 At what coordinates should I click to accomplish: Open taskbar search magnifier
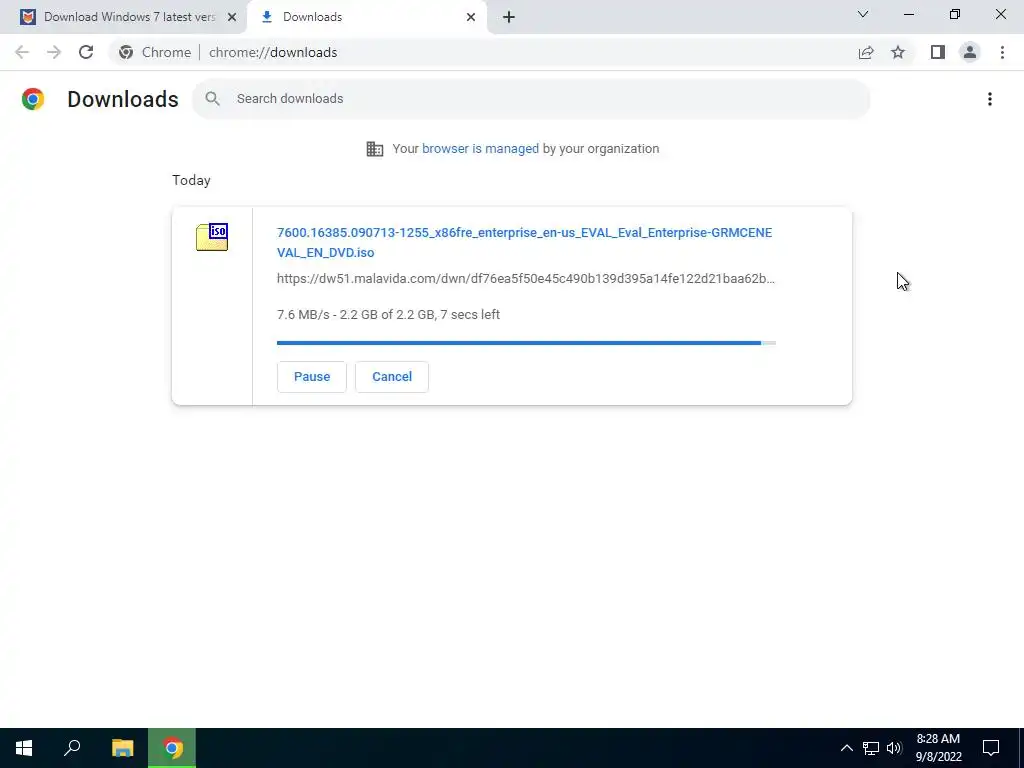(x=72, y=748)
